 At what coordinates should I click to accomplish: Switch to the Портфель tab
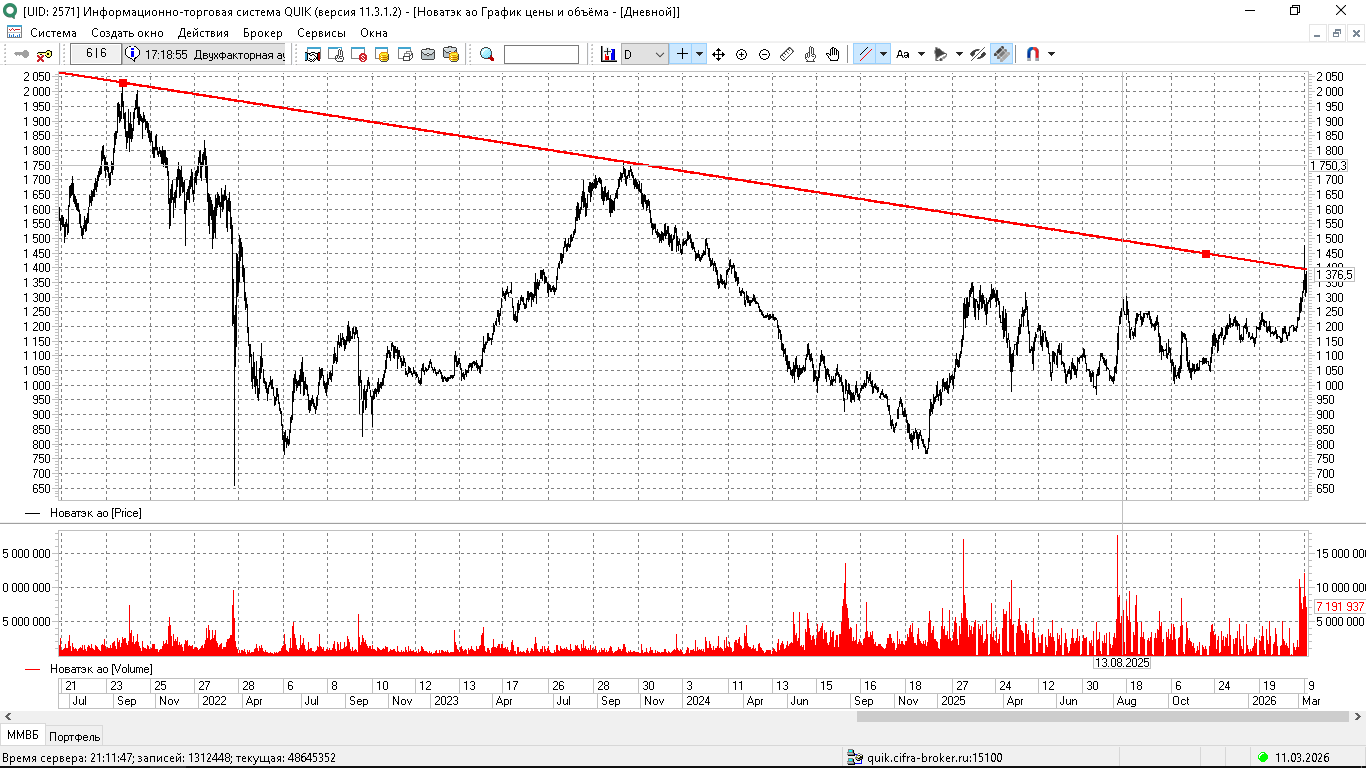(74, 737)
